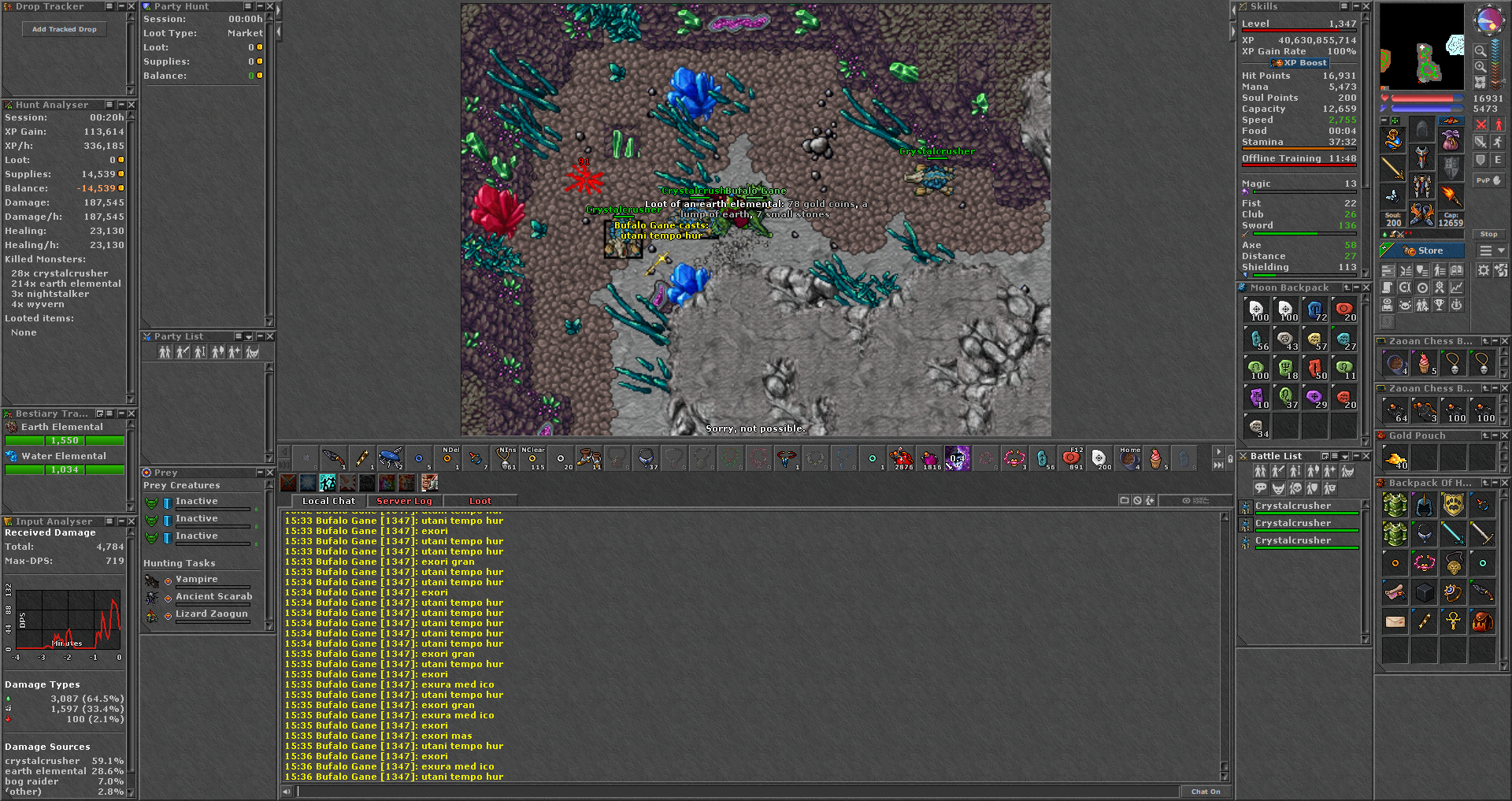This screenshot has height=801, width=1512.
Task: Click the chat message input field
Action: (738, 792)
